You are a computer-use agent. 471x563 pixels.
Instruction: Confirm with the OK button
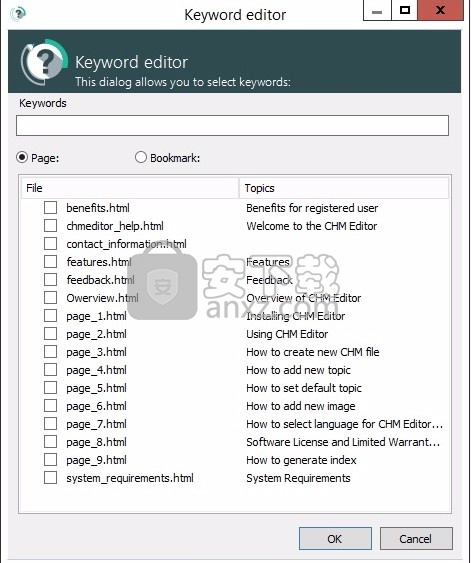tap(335, 539)
